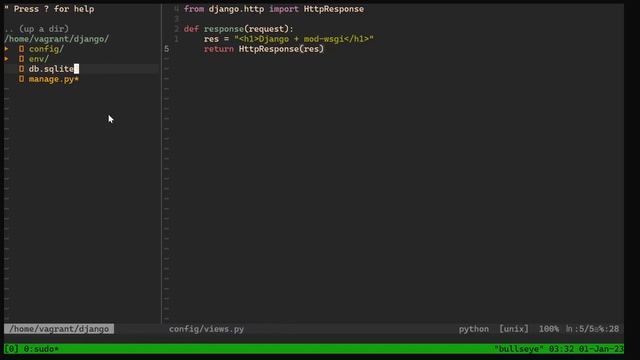
Task: Expand the config/ folder arrow
Action: click(x=7, y=49)
